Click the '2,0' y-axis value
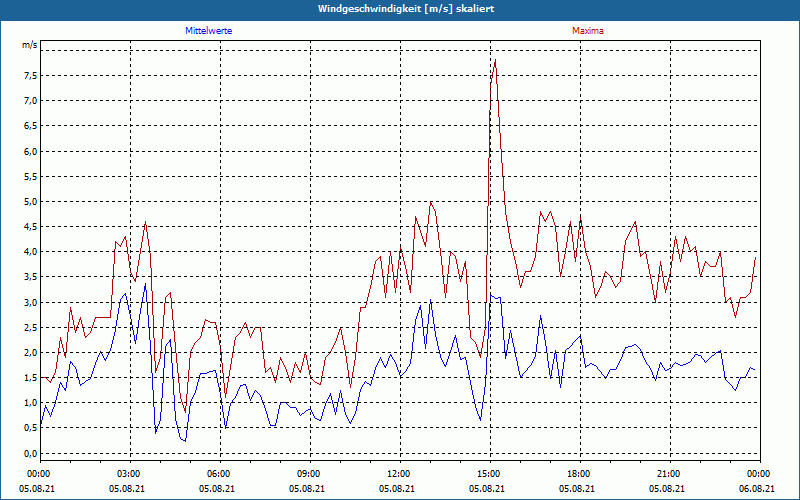Screen dimensions: 800x500 [31, 353]
